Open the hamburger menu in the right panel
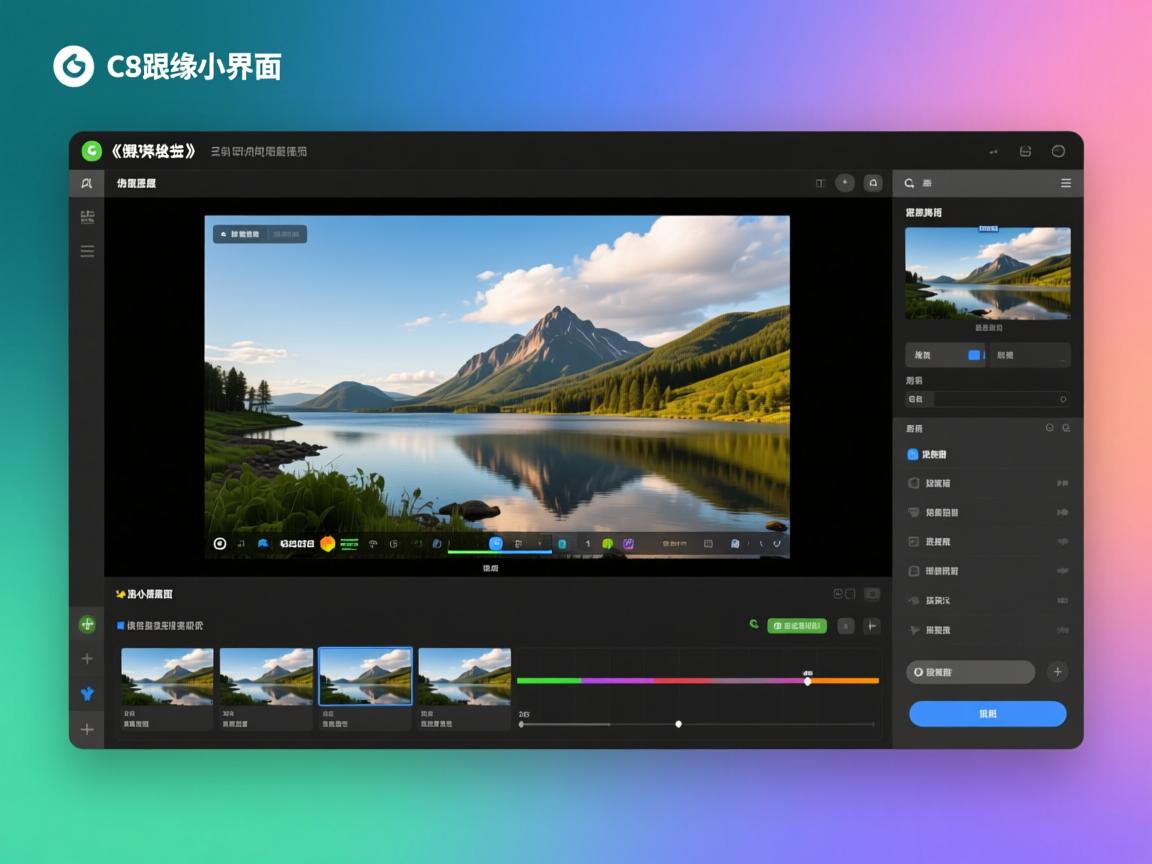Viewport: 1152px width, 864px height. [x=1066, y=183]
